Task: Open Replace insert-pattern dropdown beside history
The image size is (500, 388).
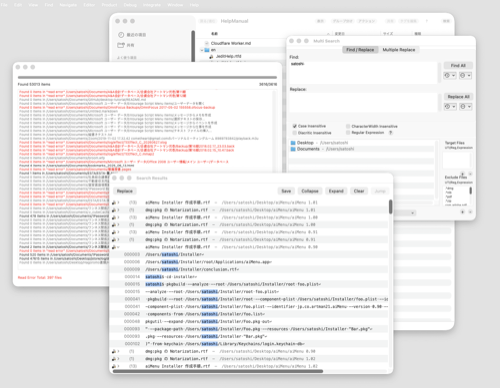Action: (x=465, y=107)
